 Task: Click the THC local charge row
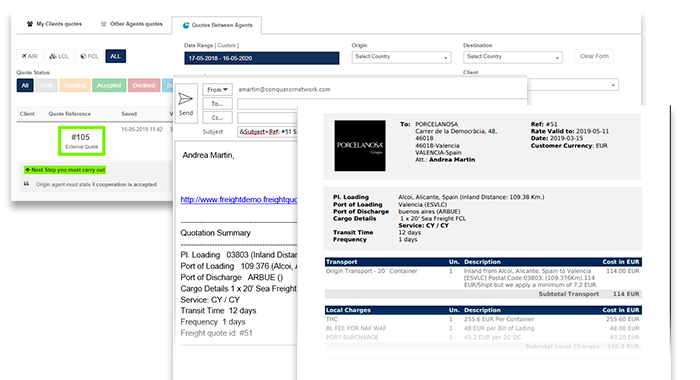pos(483,319)
